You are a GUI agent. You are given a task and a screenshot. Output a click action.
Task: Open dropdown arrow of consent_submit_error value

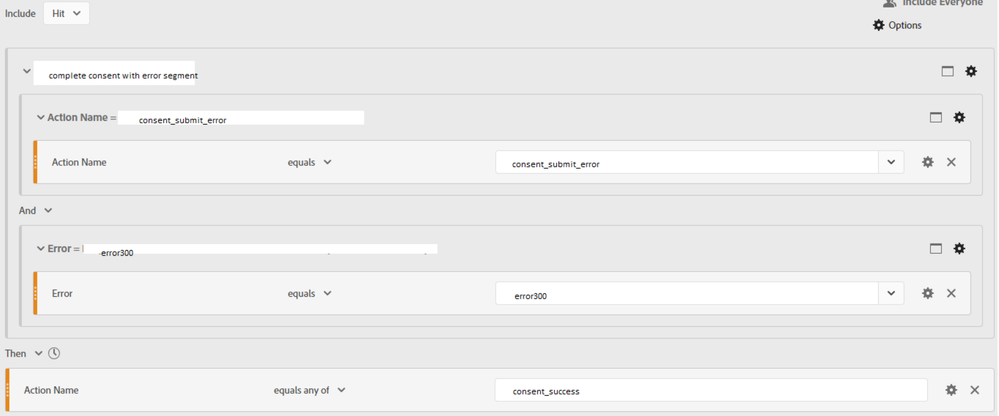891,162
